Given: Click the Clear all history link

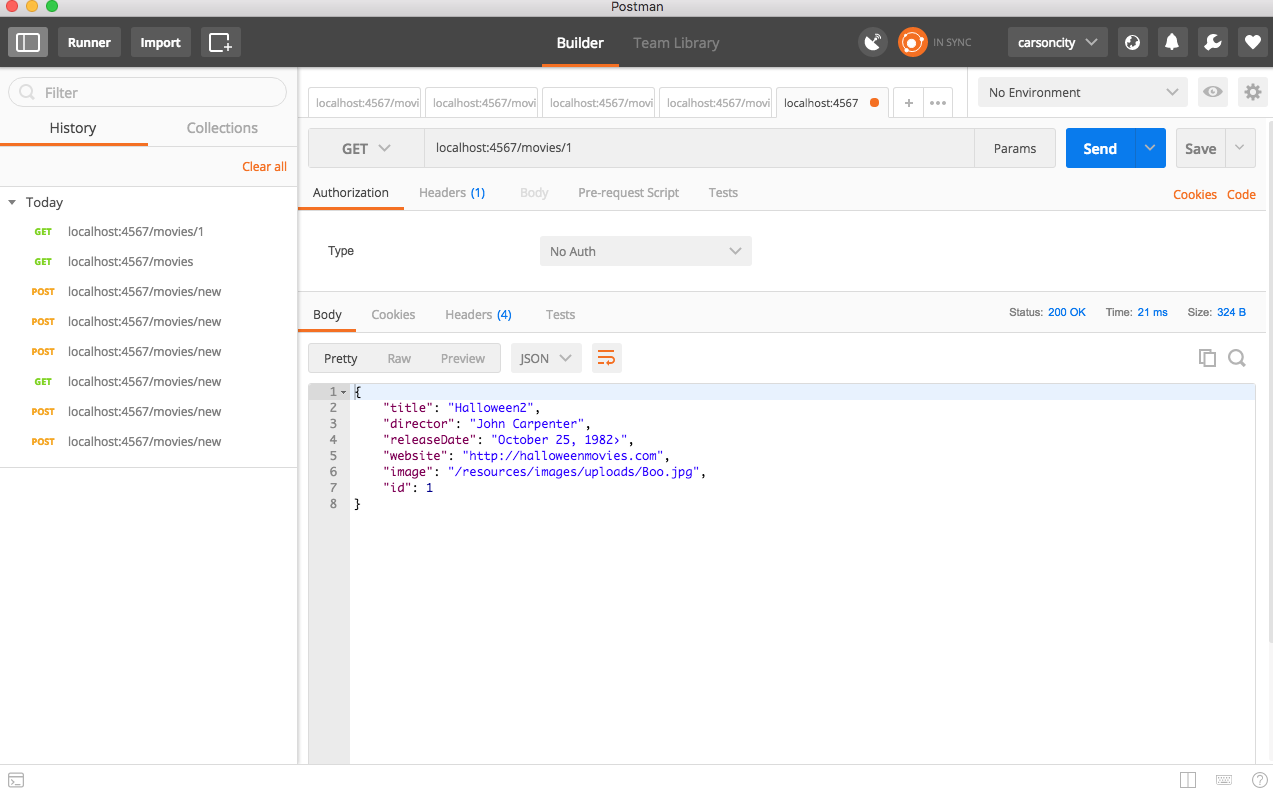Looking at the screenshot, I should (x=263, y=166).
